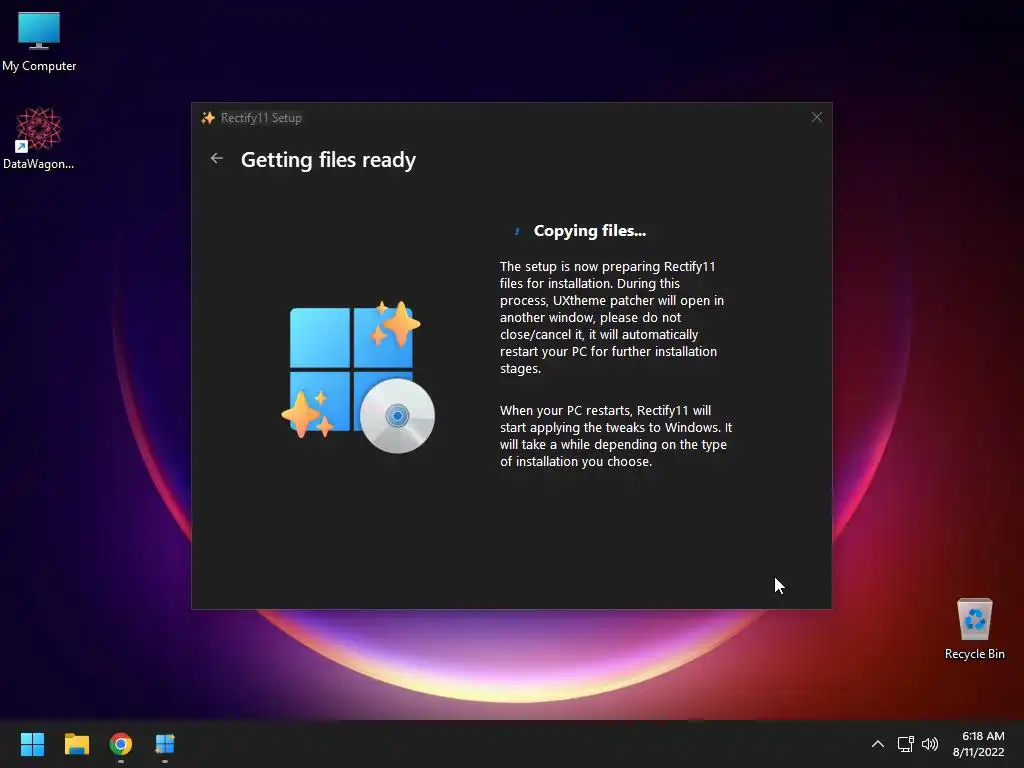Show hidden system tray icons
The image size is (1024, 768).
point(878,744)
